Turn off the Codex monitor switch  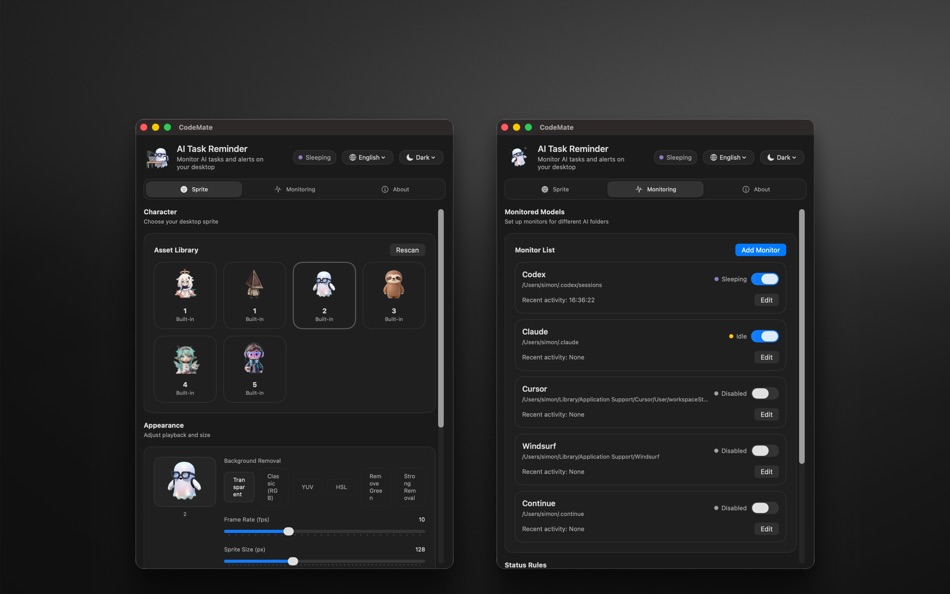click(x=765, y=279)
